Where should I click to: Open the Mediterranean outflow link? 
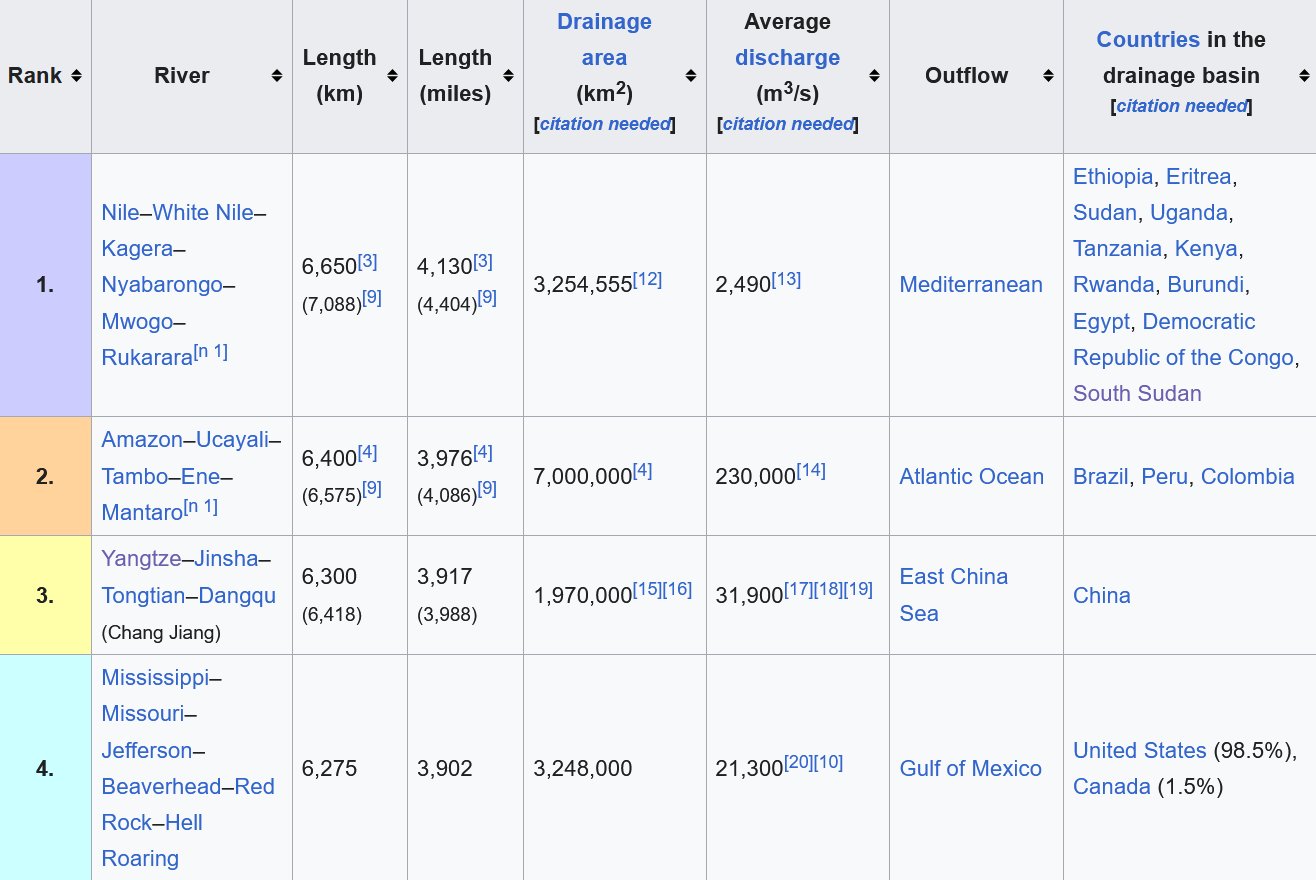971,285
